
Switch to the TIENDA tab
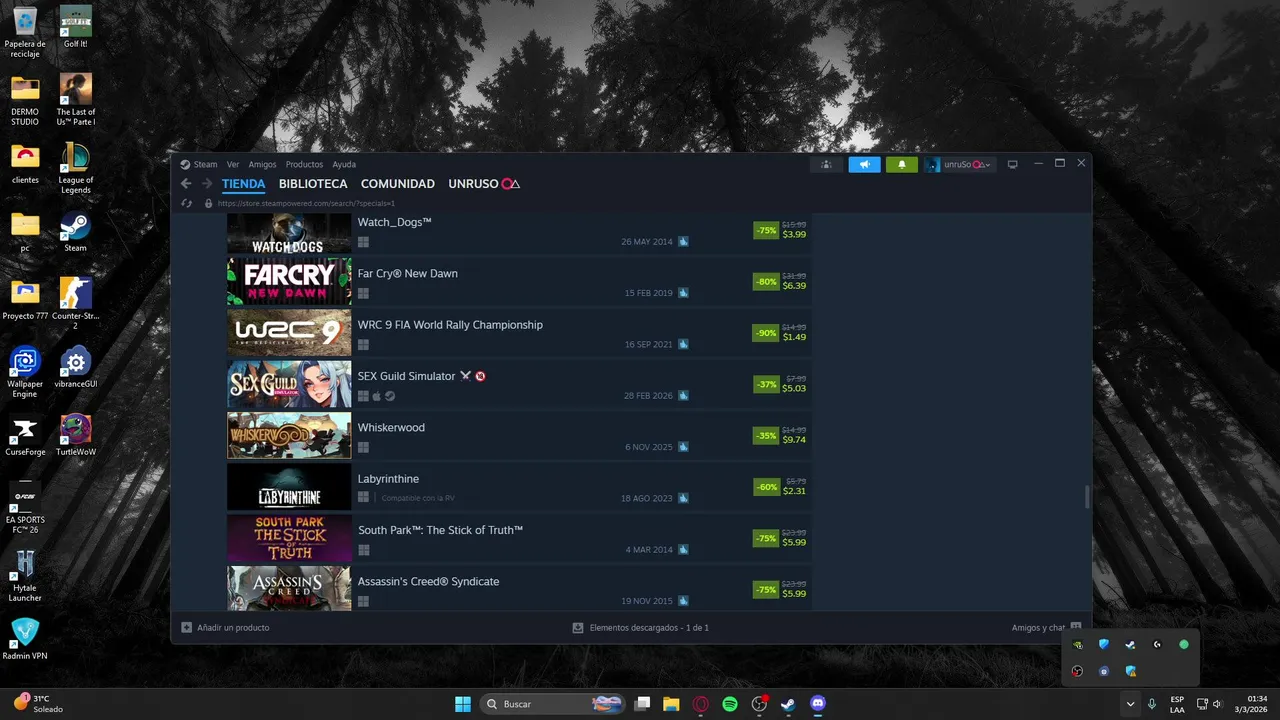click(x=243, y=184)
